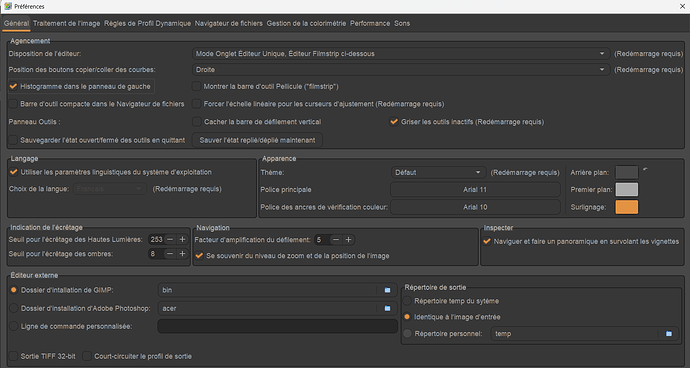Click the Ligne de commande personnalisée field
Screen dimensions: 690x368
pyautogui.click(x=278, y=326)
